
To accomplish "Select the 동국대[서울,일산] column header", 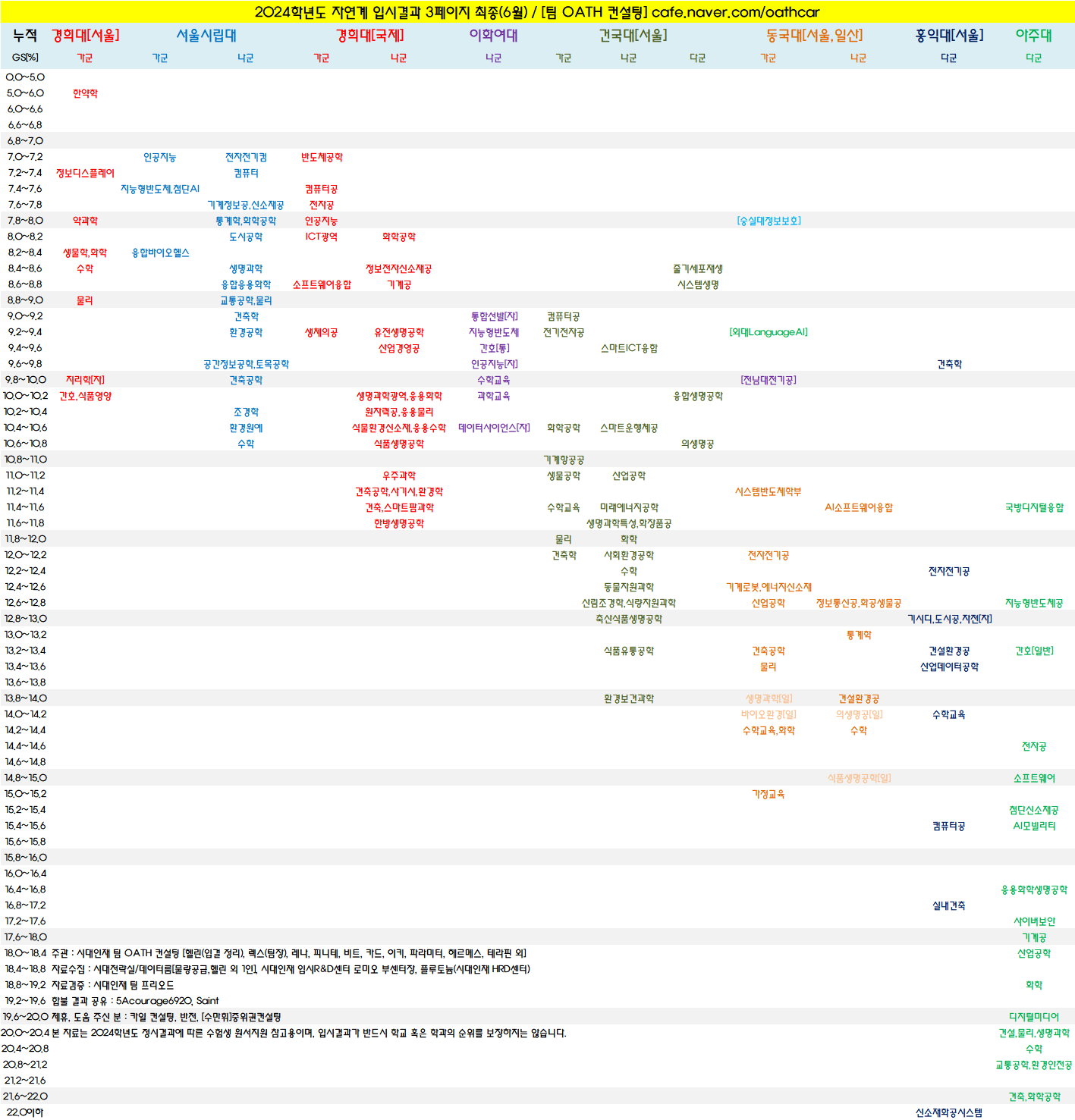I will (814, 36).
